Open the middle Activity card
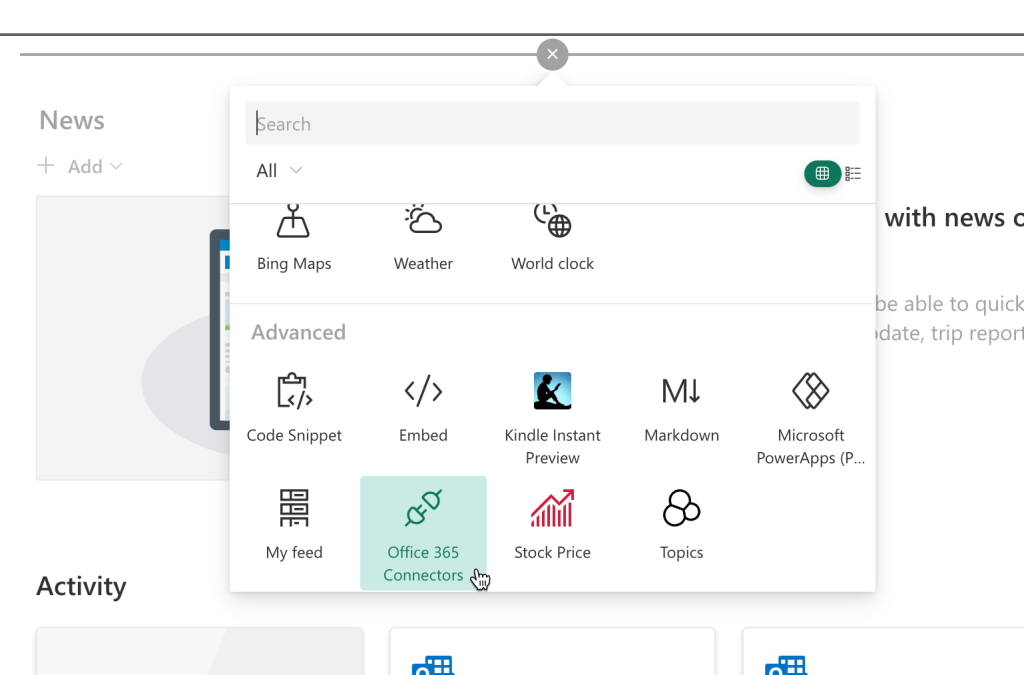The image size is (1024, 675). 552,651
